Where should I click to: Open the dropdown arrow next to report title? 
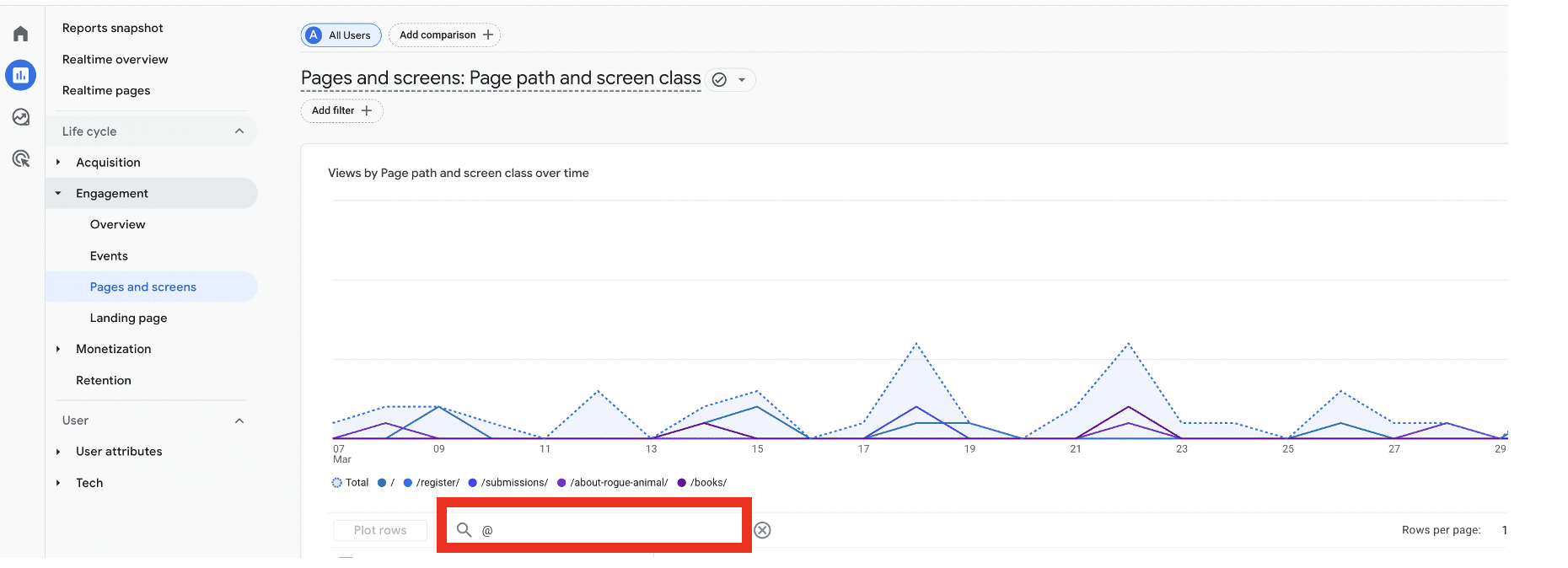(742, 80)
